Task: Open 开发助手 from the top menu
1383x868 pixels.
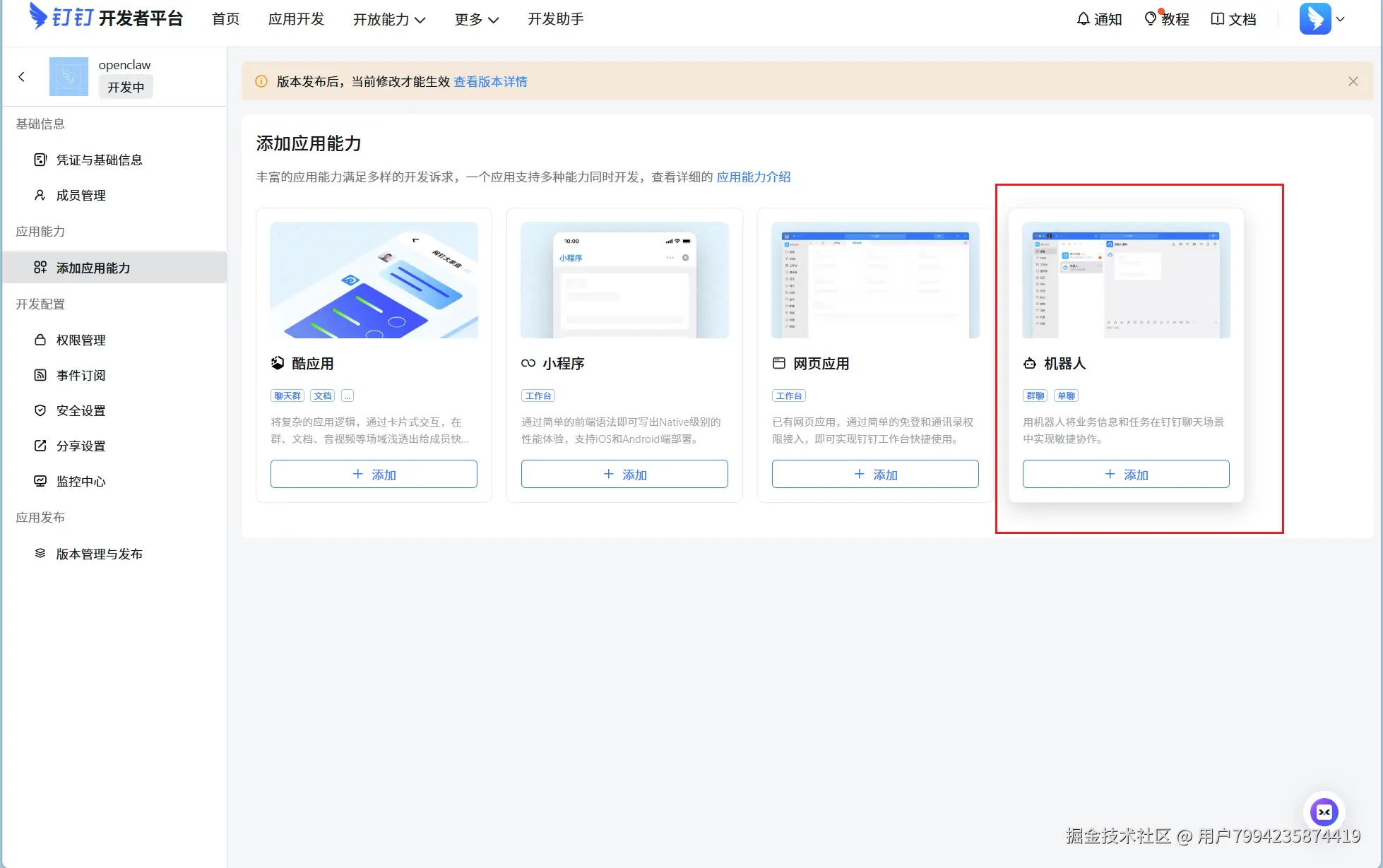Action: (x=555, y=19)
